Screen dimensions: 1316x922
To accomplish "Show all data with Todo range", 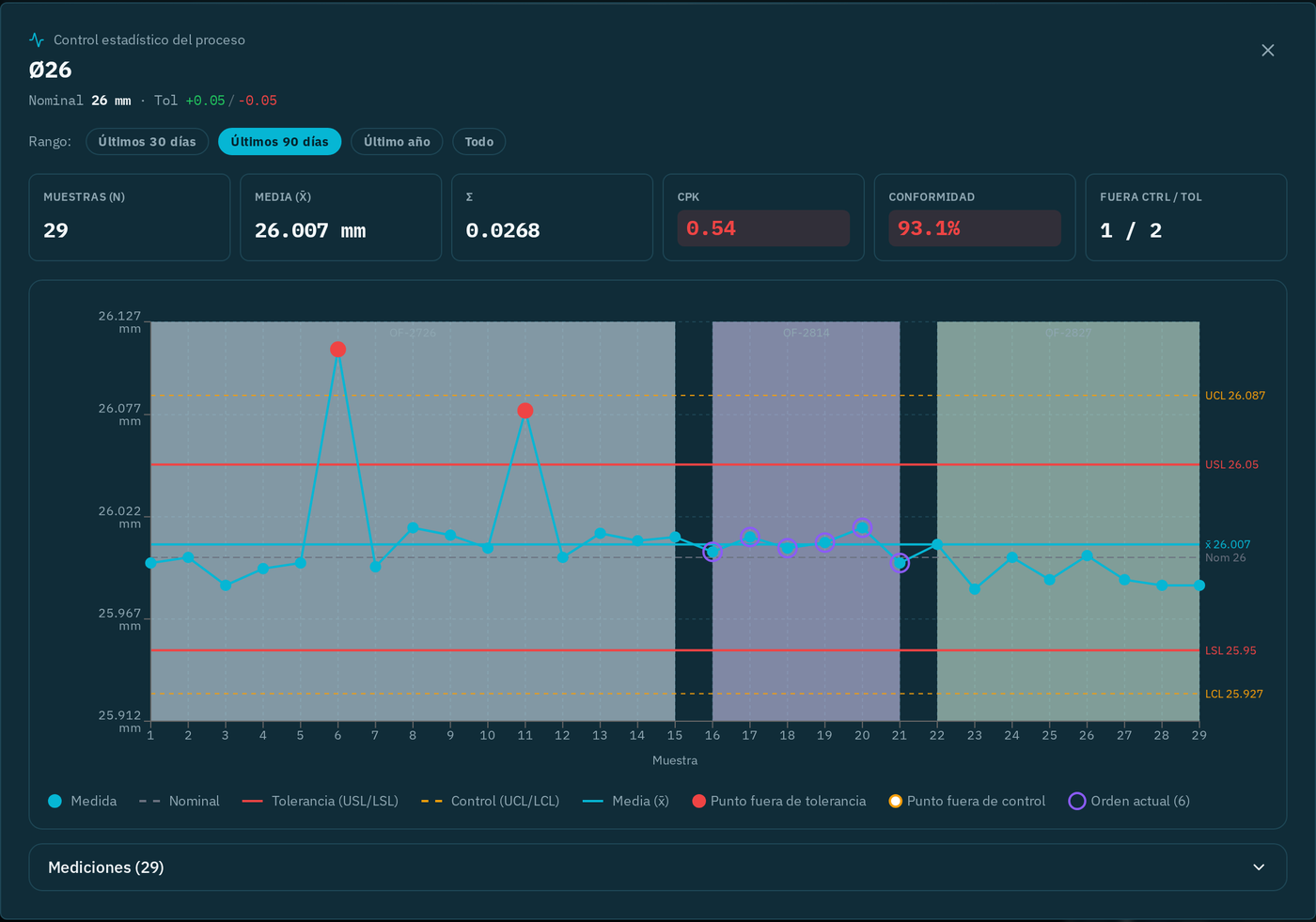I will (x=479, y=142).
